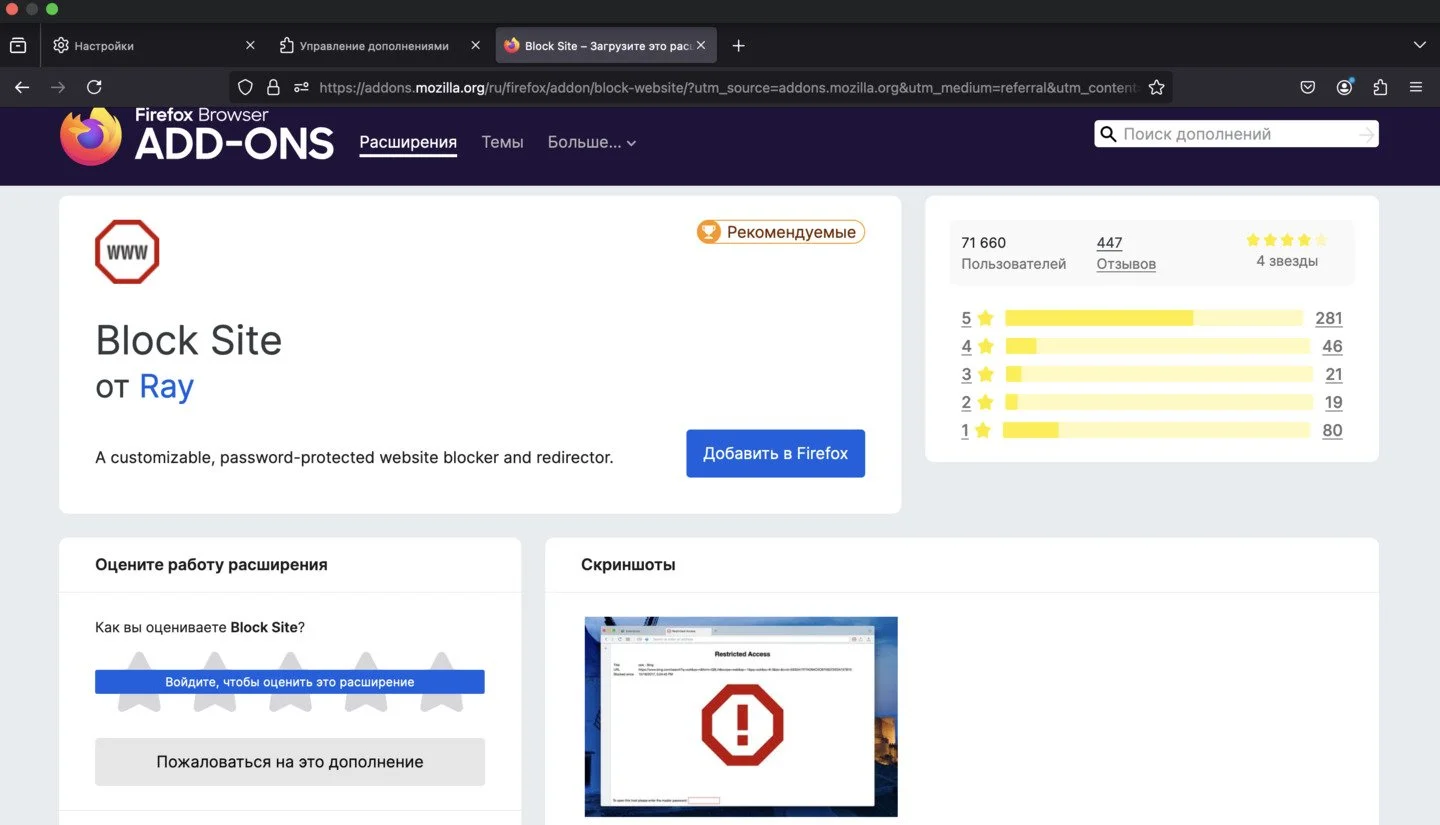Open the Firefox account icon

tap(1344, 87)
